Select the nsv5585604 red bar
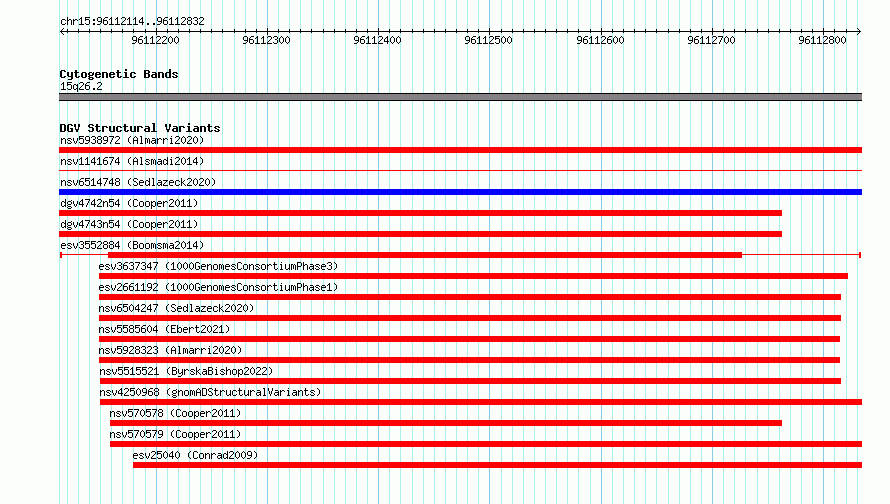 (469, 339)
